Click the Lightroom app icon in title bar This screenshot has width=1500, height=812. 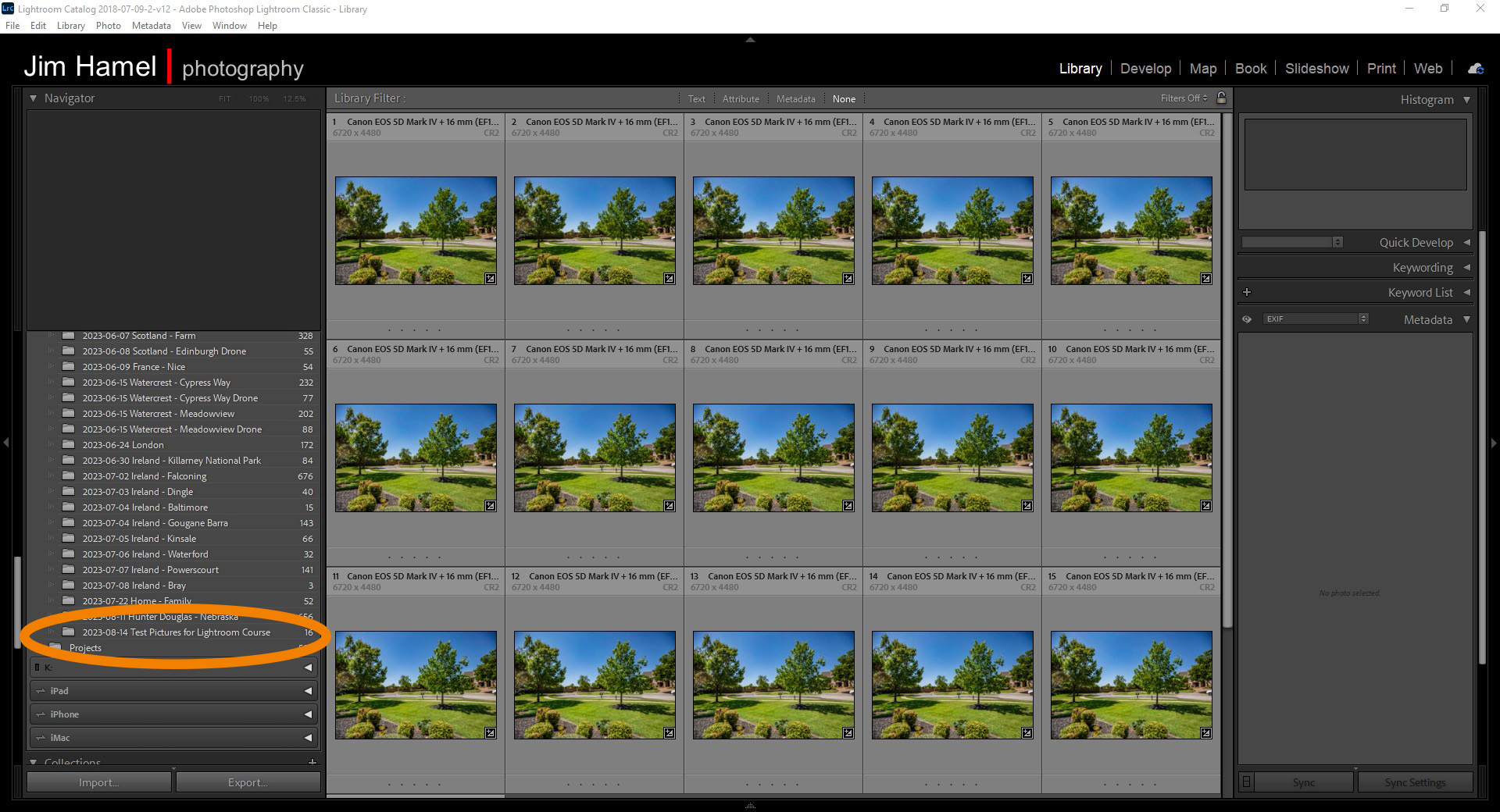click(x=8, y=9)
